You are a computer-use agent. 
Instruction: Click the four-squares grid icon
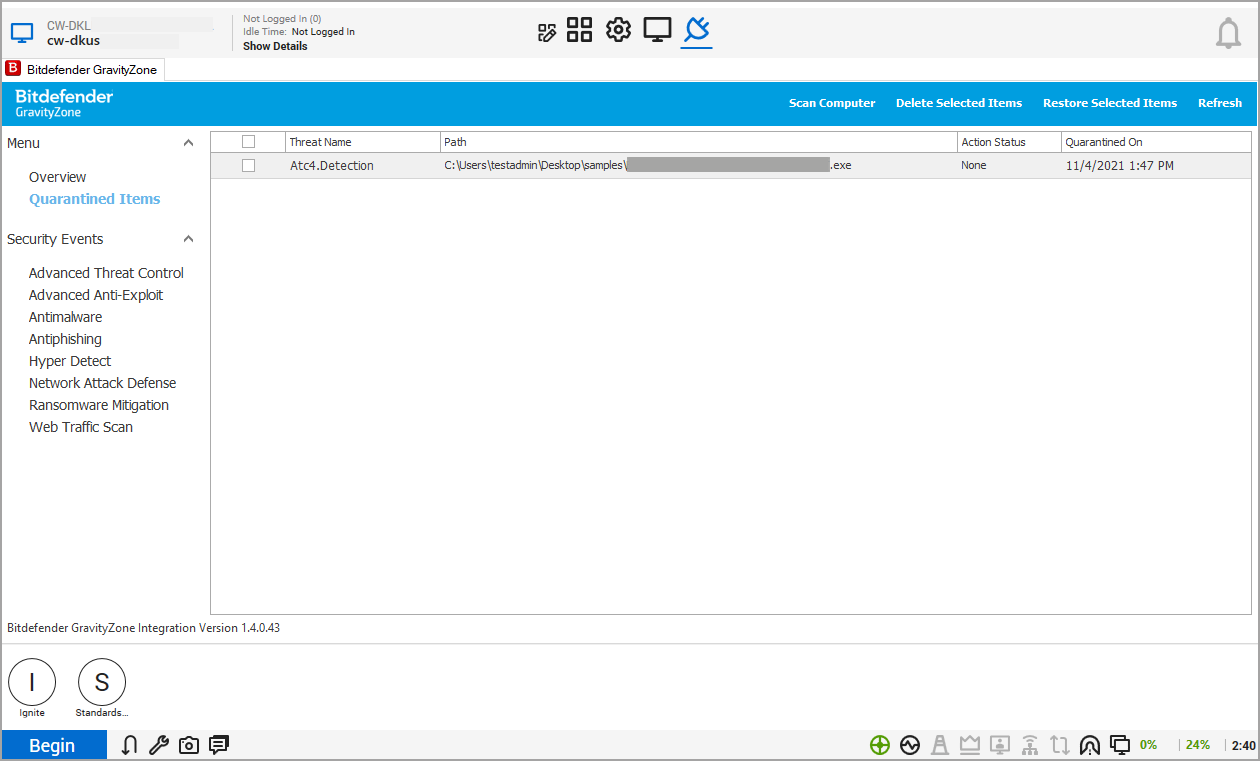[x=580, y=30]
